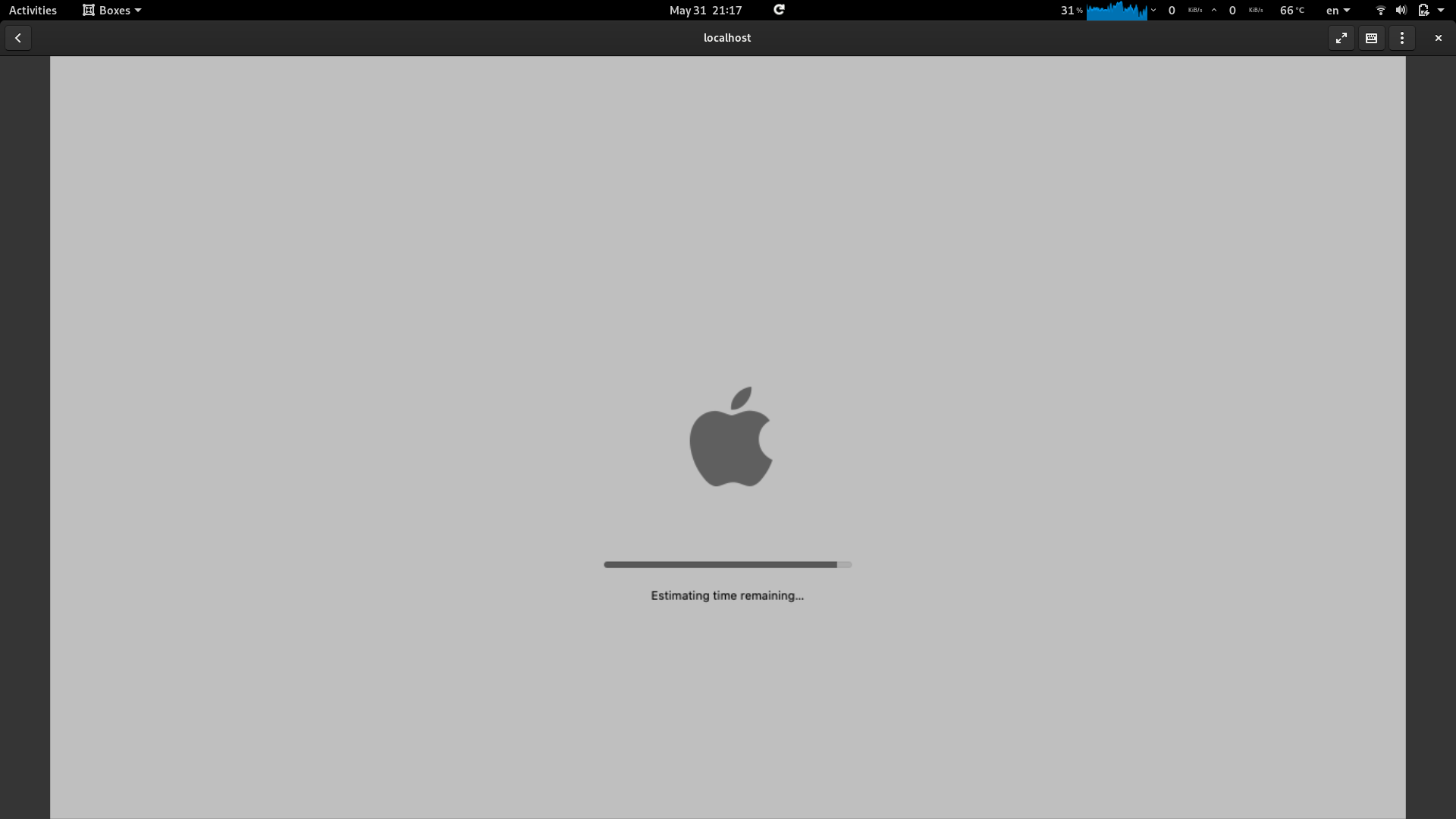Click the CPU usage graph showing 31%
1456x819 pixels.
pos(1115,10)
